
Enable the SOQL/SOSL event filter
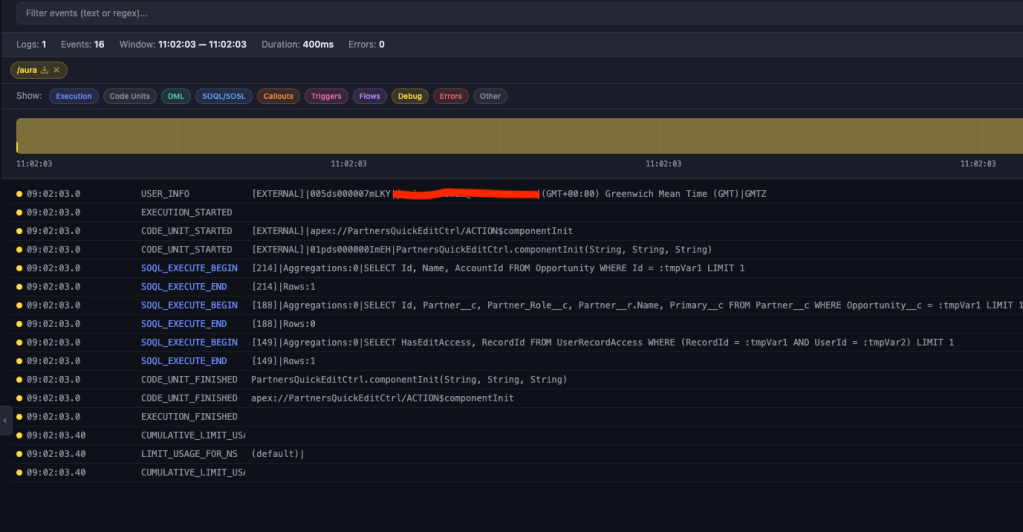coord(223,96)
